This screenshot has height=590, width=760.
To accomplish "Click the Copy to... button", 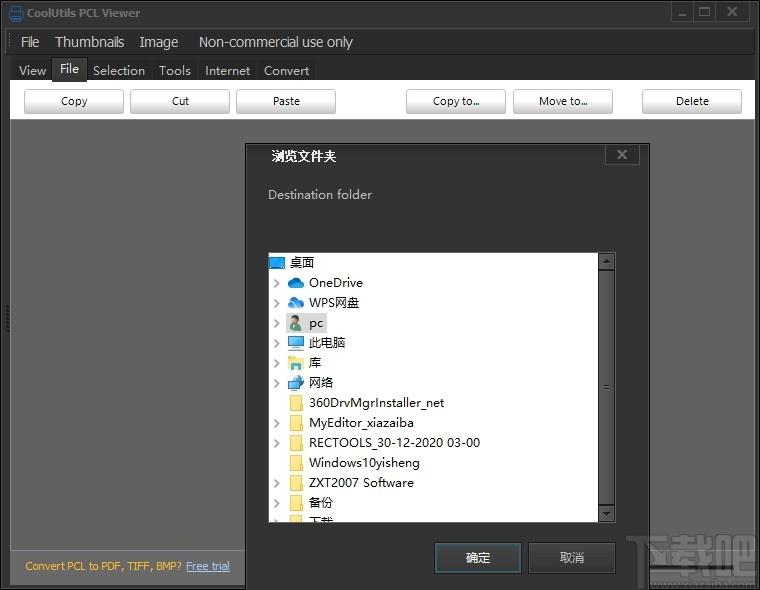I will (x=456, y=101).
